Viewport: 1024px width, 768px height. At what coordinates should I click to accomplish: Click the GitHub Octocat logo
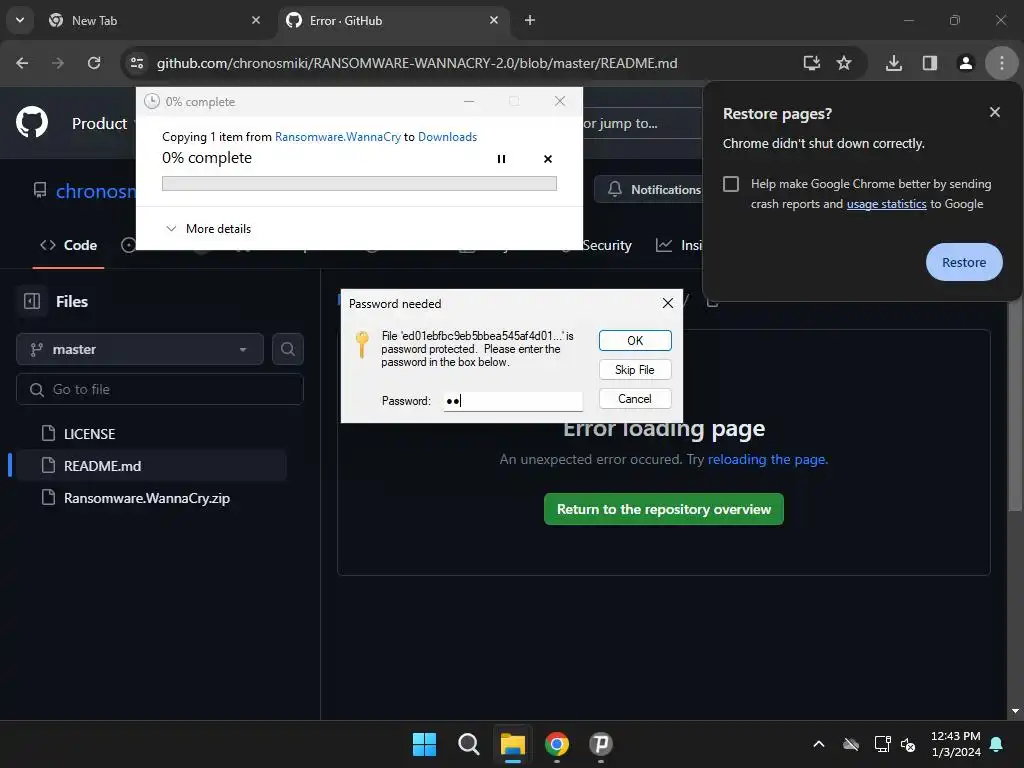click(32, 122)
